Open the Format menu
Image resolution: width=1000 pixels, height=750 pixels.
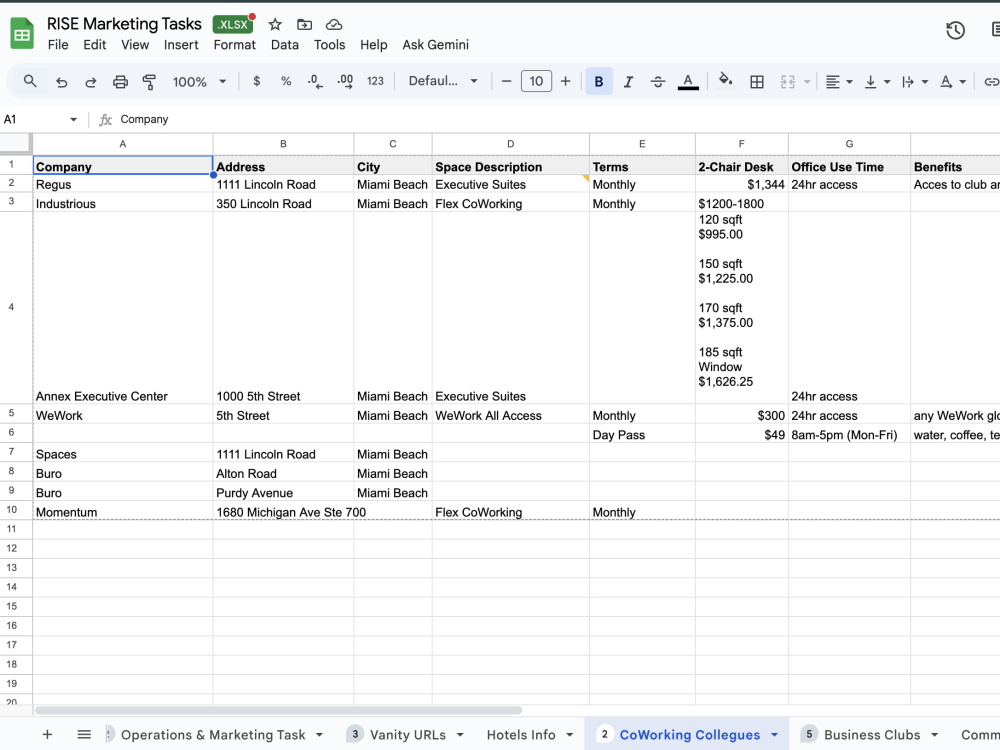point(234,45)
